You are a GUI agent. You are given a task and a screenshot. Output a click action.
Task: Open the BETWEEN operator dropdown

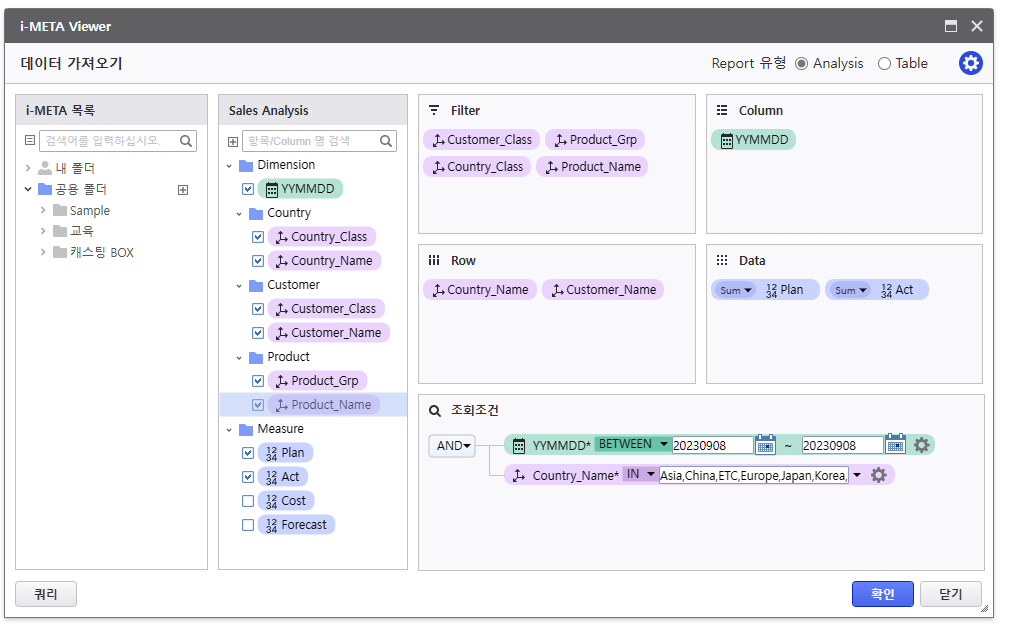[x=633, y=444]
